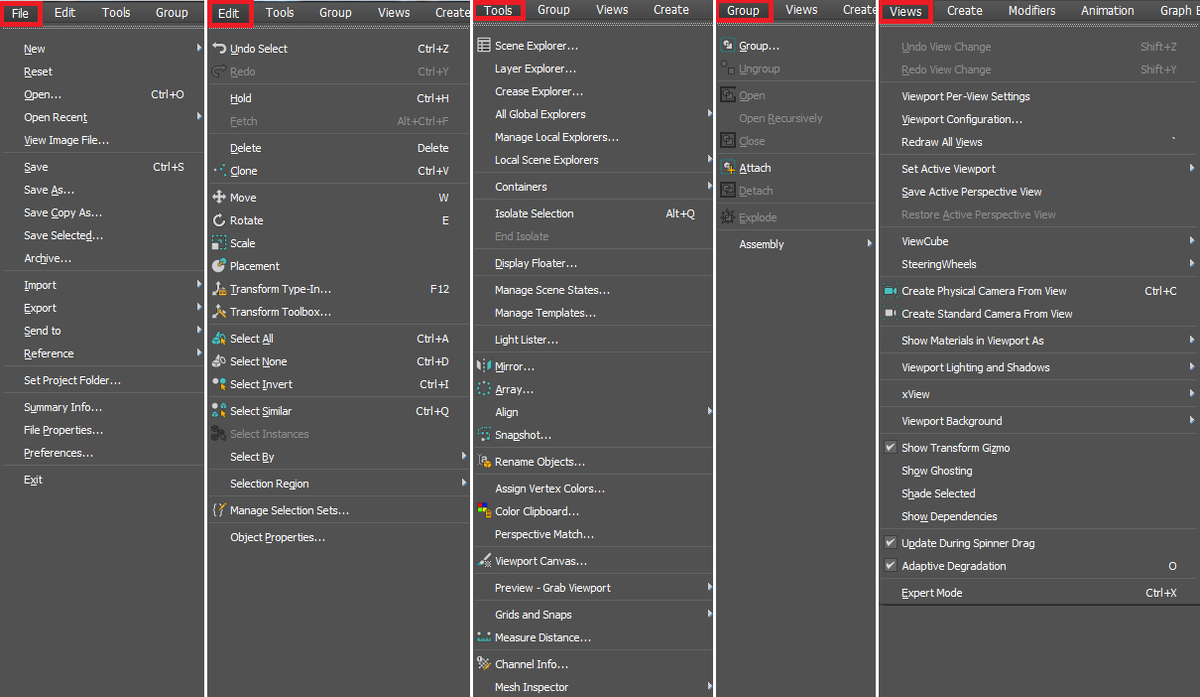Screen dimensions: 1200x697
Task: Expand the Open Recent submenu
Action: pos(200,117)
